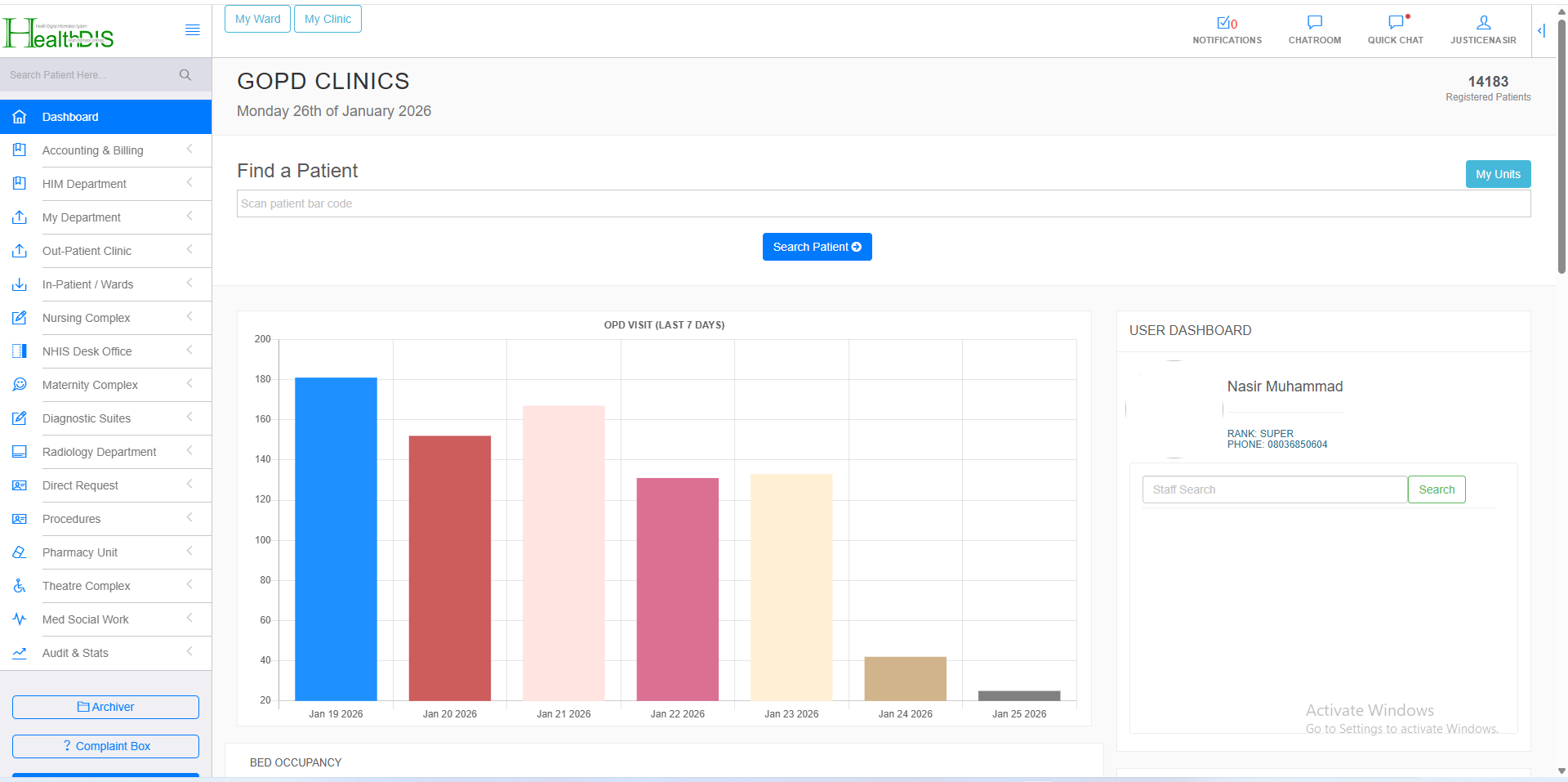Toggle the sidebar hamburger menu
The width and height of the screenshot is (1568, 782).
(x=193, y=30)
